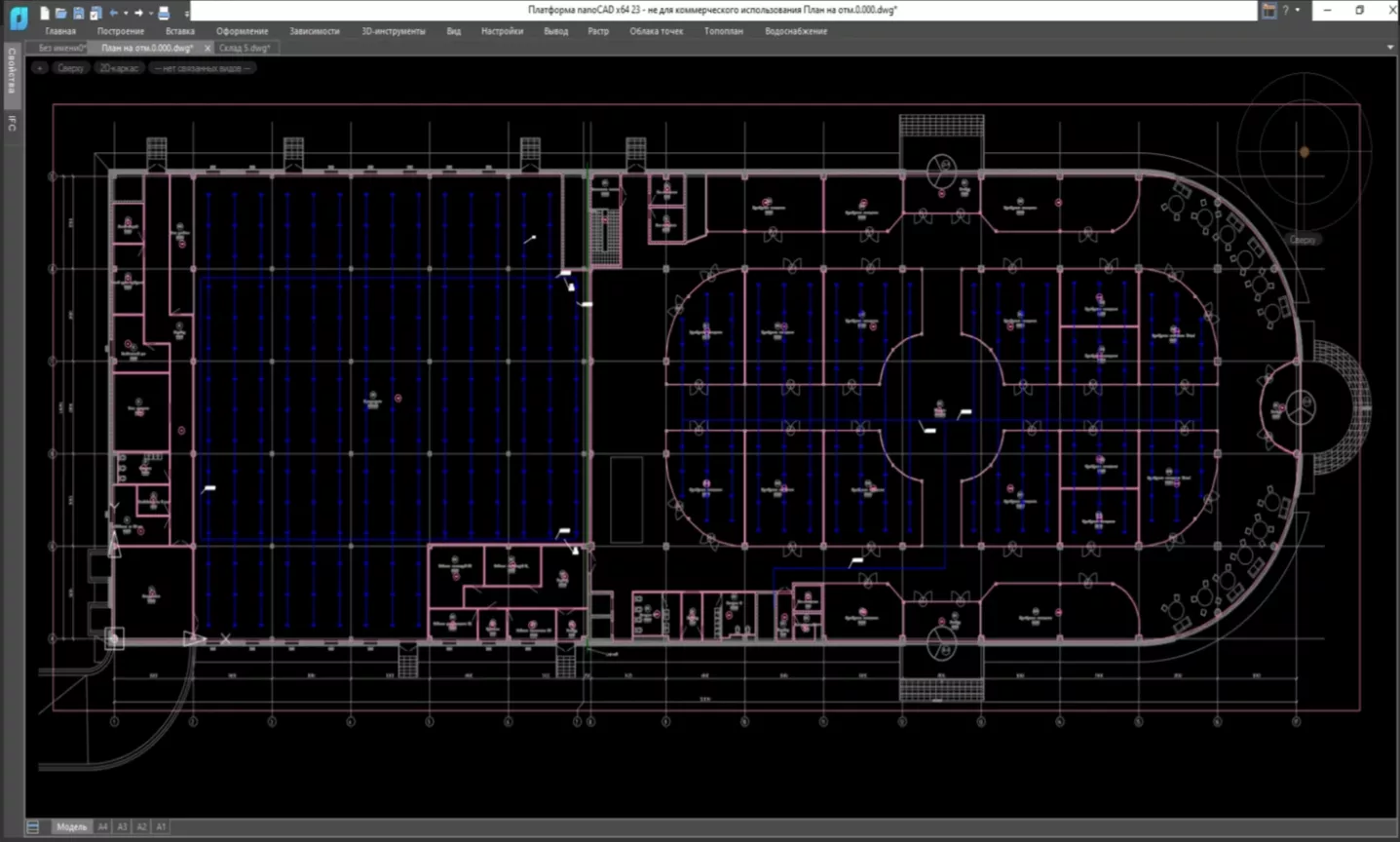Expand the Undo history dropdown arrow

[x=126, y=14]
